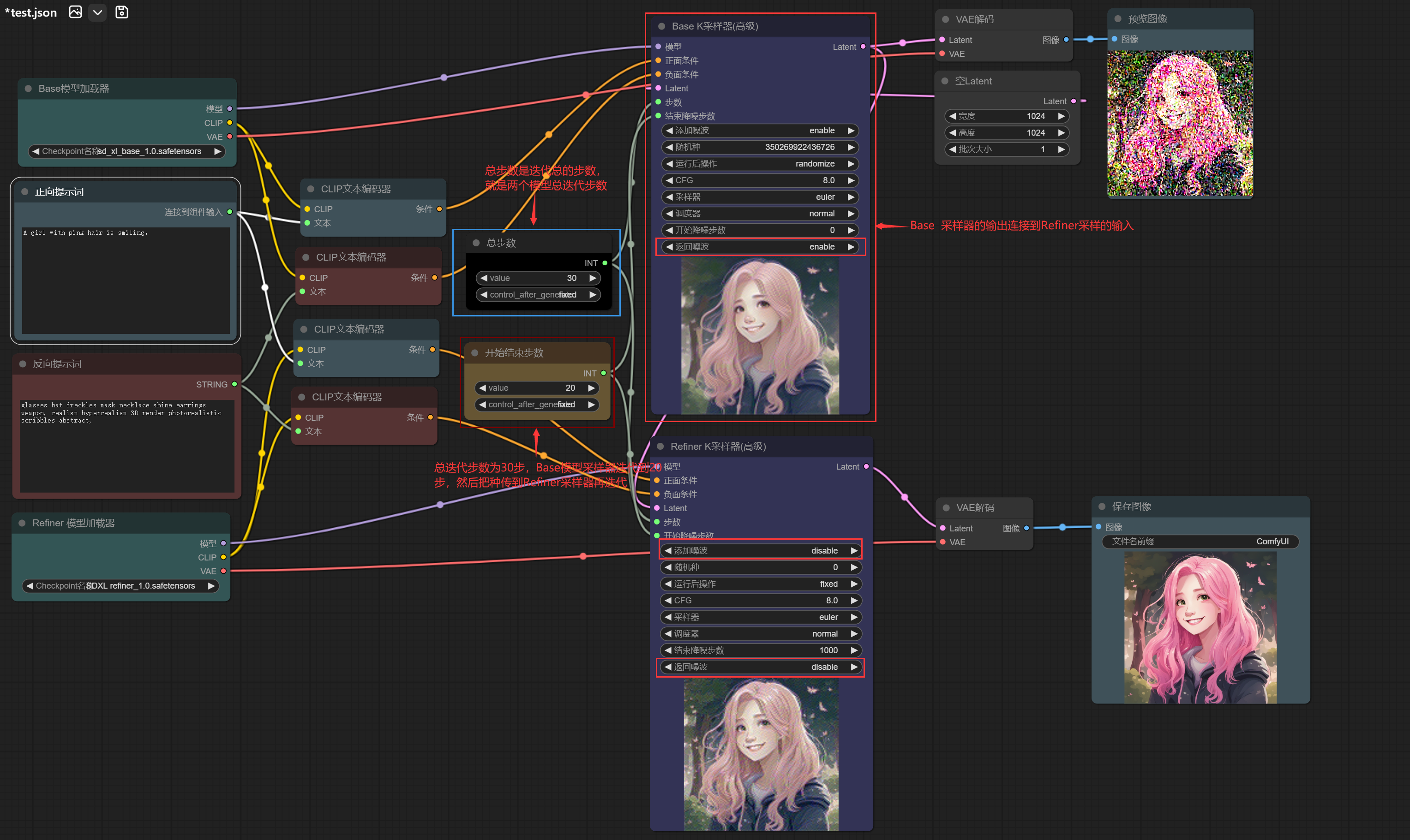The width and height of the screenshot is (1410, 840).
Task: Increase the 宽度 1024 value using right arrow
Action: 1061,116
